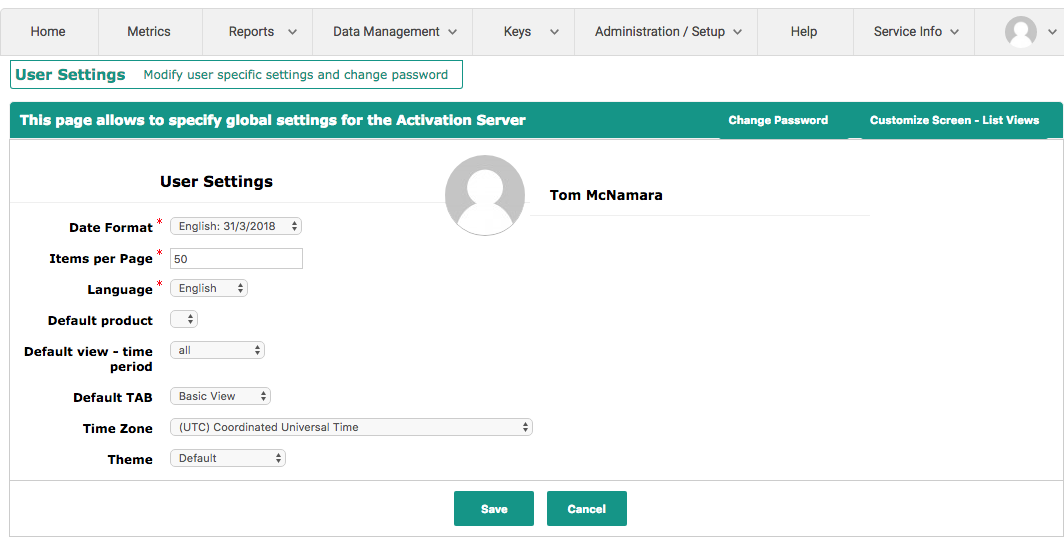Open the Change Password link
1064x538 pixels.
778,120
